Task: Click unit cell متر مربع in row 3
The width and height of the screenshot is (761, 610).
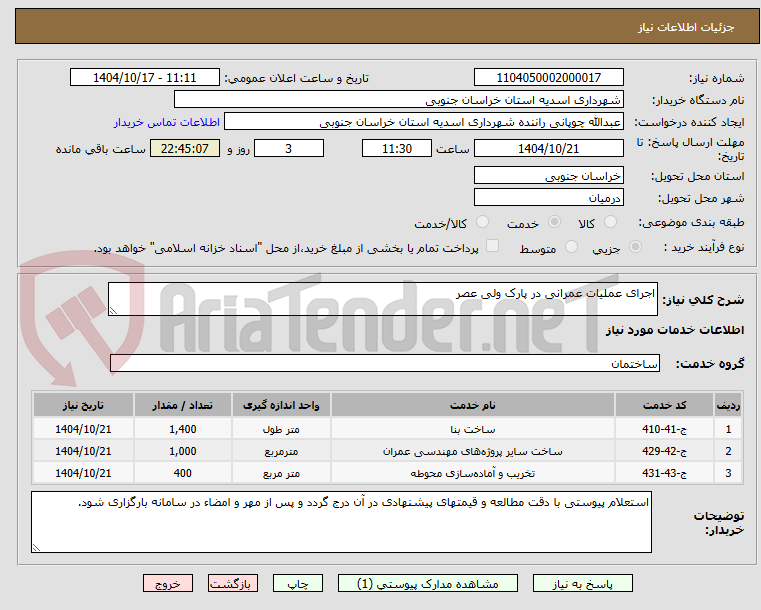Action: pyautogui.click(x=281, y=473)
